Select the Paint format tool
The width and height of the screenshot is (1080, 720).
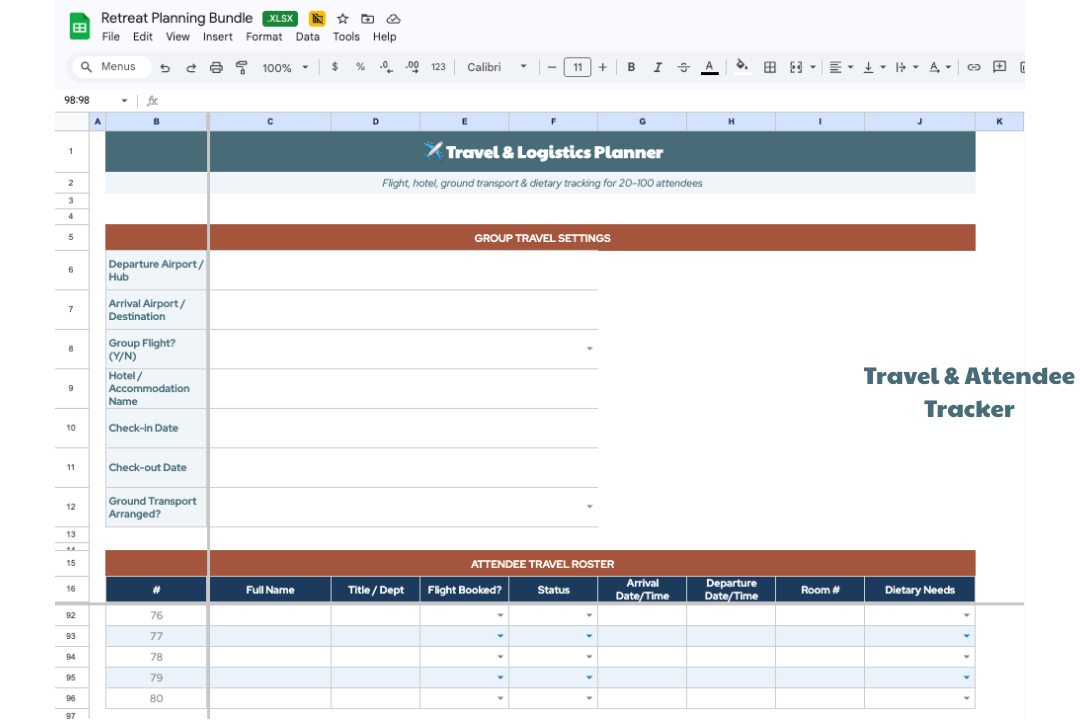coord(241,67)
